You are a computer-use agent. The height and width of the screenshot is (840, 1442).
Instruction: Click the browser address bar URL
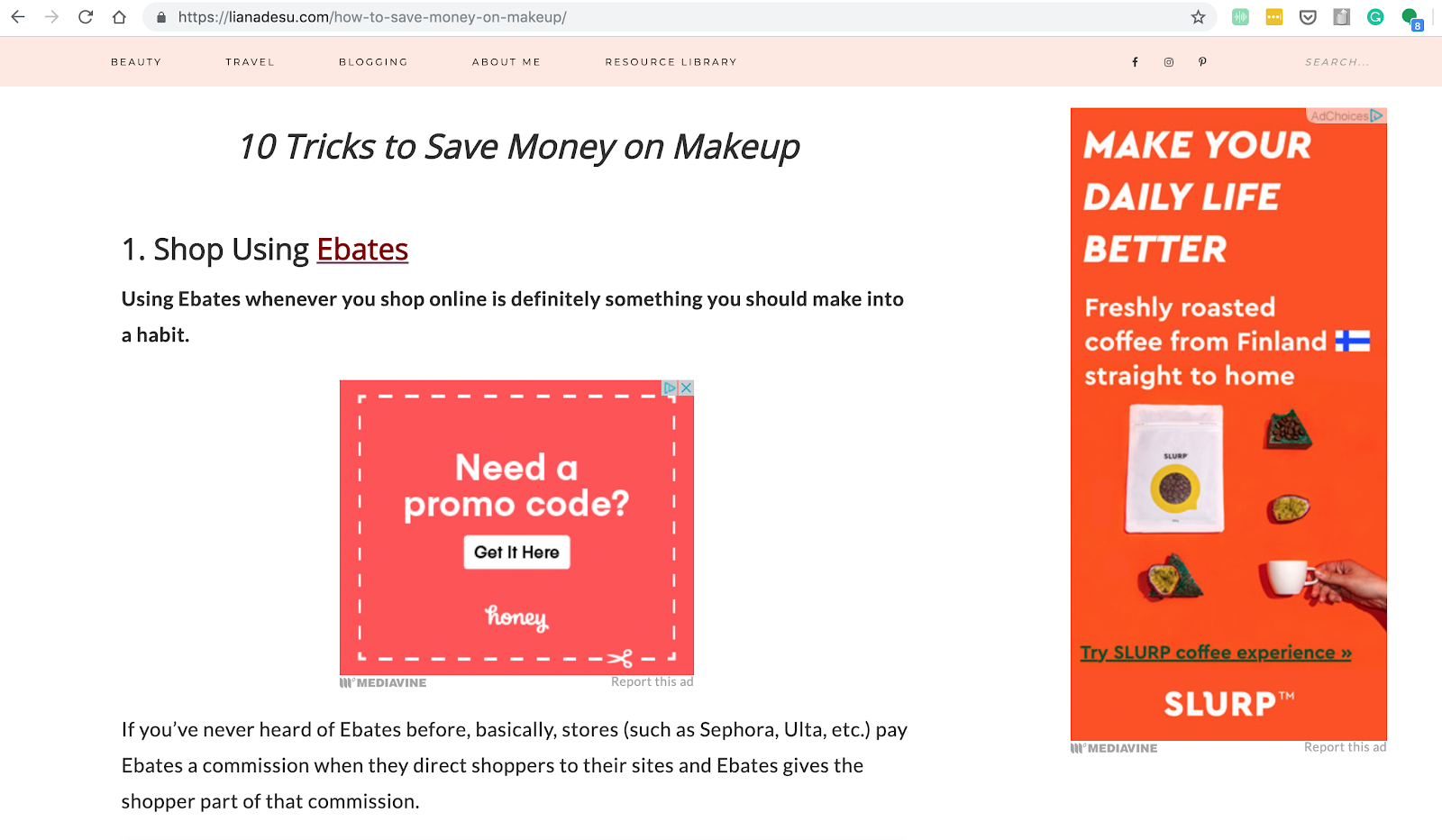[x=372, y=17]
